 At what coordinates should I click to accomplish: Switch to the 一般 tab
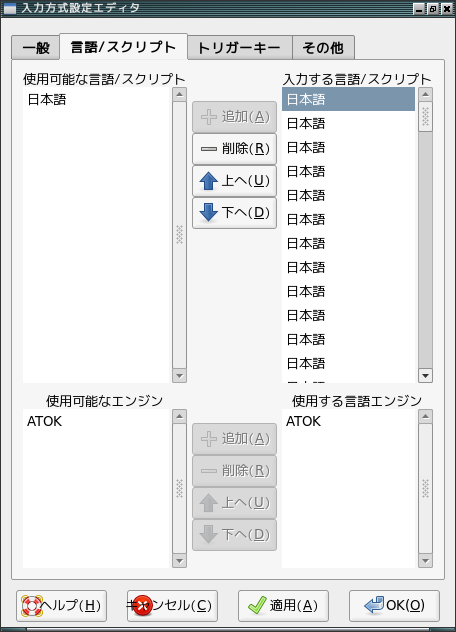pos(35,48)
